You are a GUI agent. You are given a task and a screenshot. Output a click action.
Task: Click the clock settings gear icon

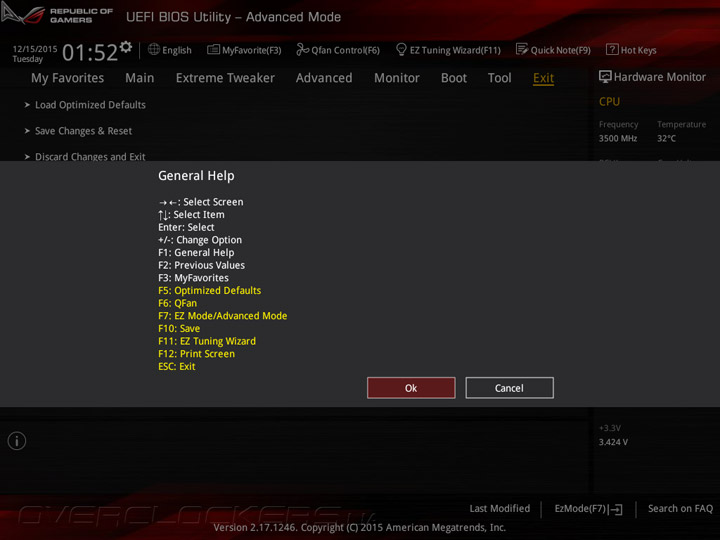pyautogui.click(x=125, y=47)
